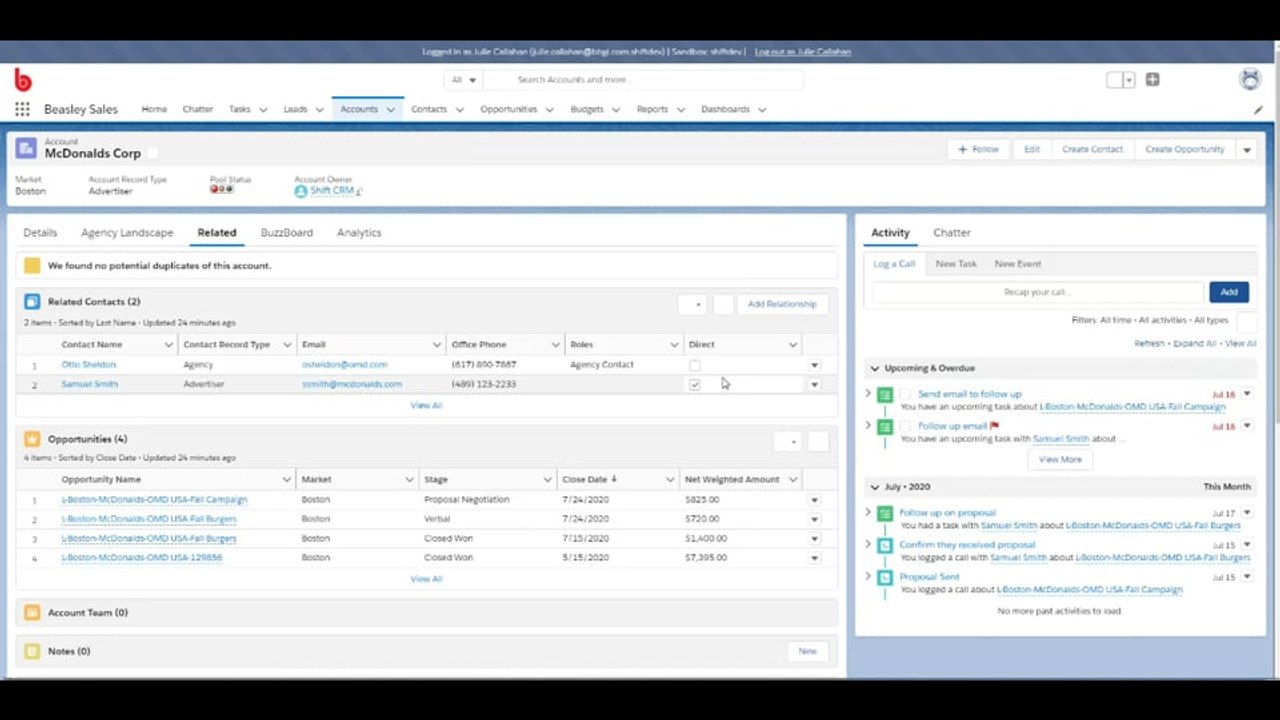Select the New Event activity tab
1280x720 pixels.
click(x=1018, y=264)
